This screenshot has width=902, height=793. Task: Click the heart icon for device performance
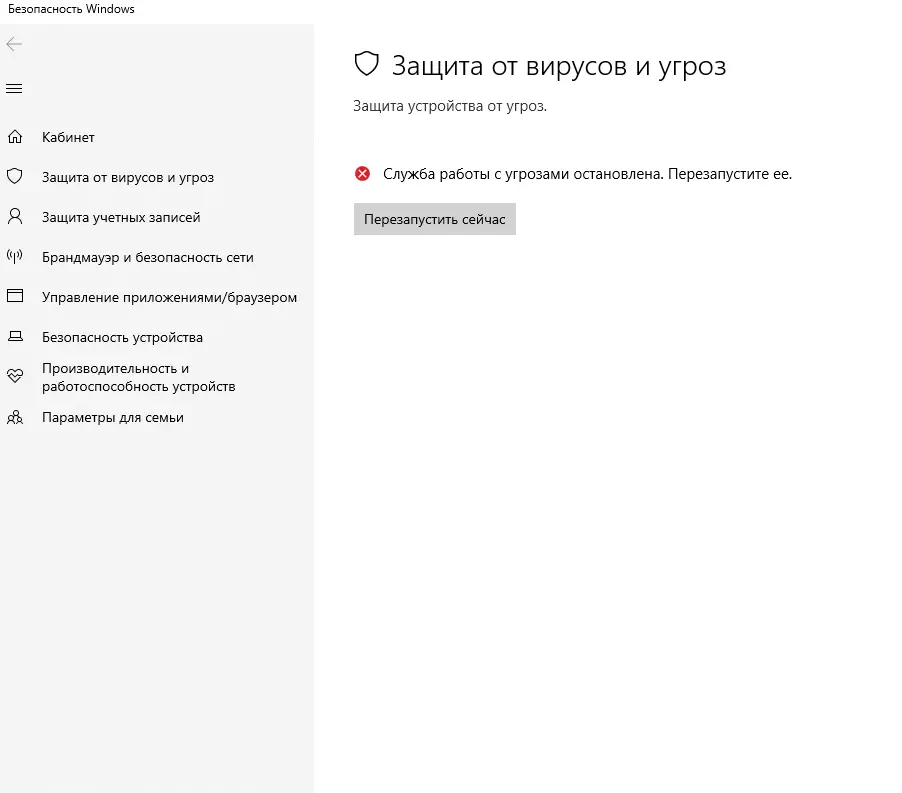15,376
